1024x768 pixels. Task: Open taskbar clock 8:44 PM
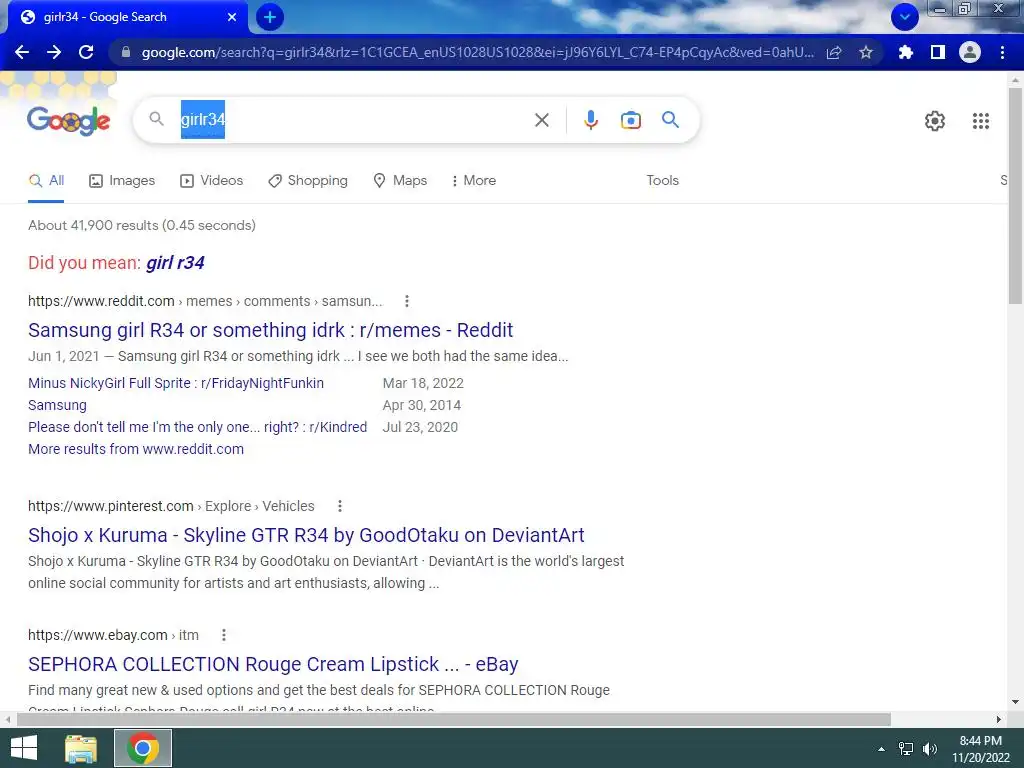pos(980,749)
